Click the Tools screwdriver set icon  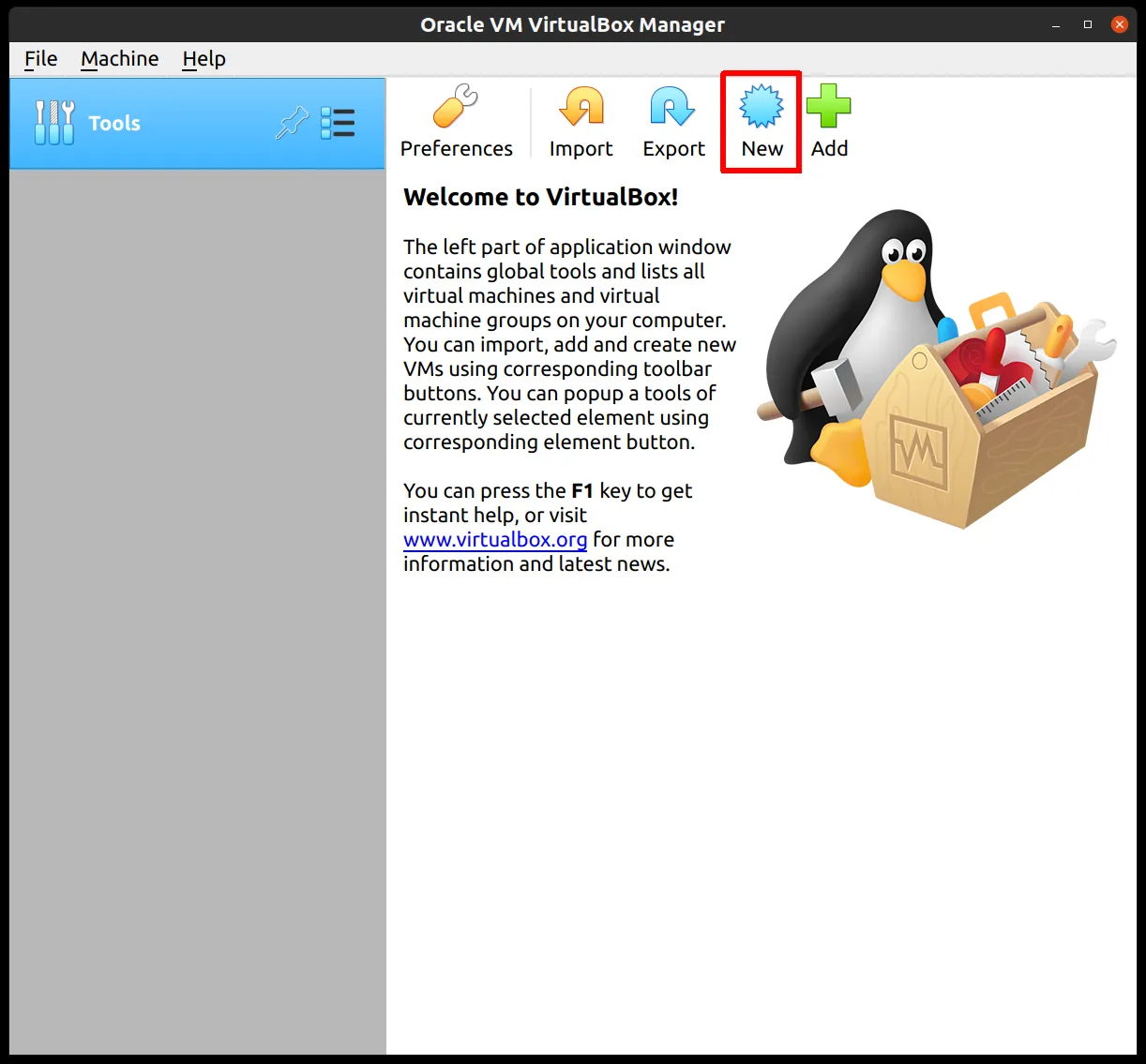click(53, 123)
